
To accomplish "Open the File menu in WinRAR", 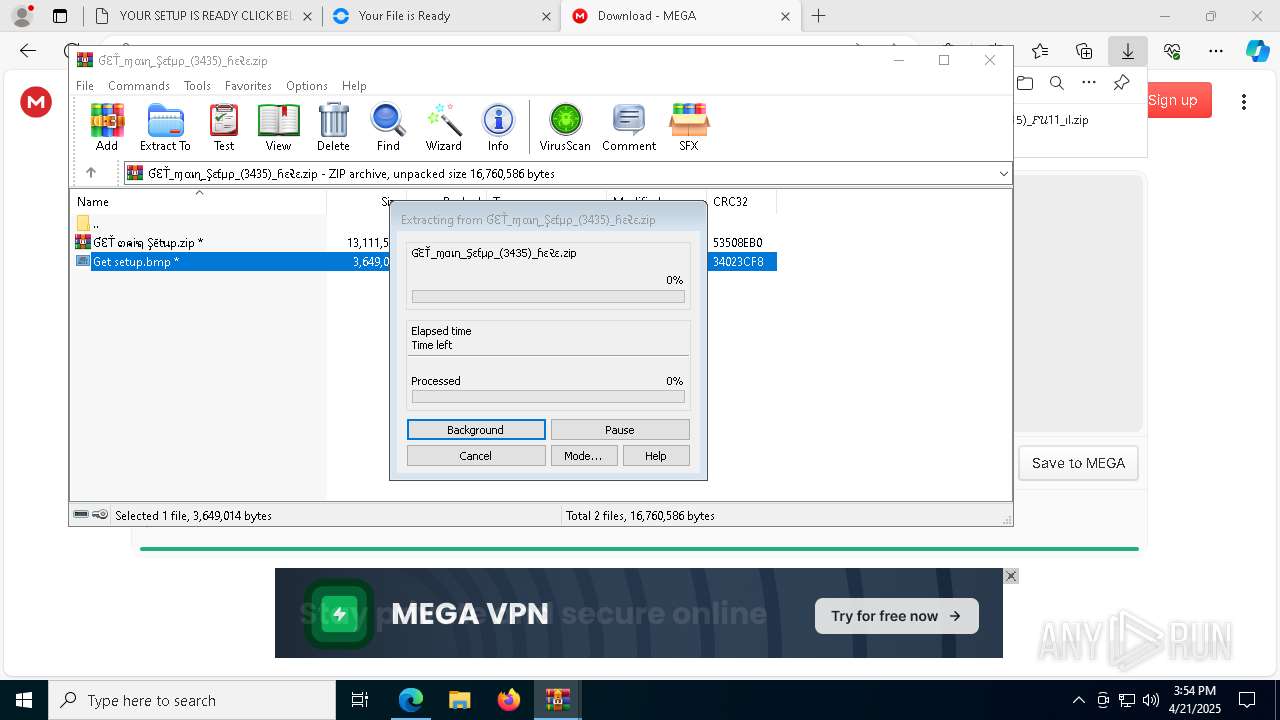I will click(85, 86).
